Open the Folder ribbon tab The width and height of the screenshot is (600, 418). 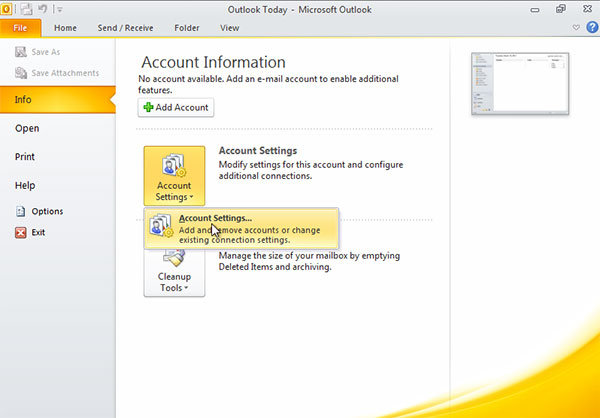[x=187, y=28]
